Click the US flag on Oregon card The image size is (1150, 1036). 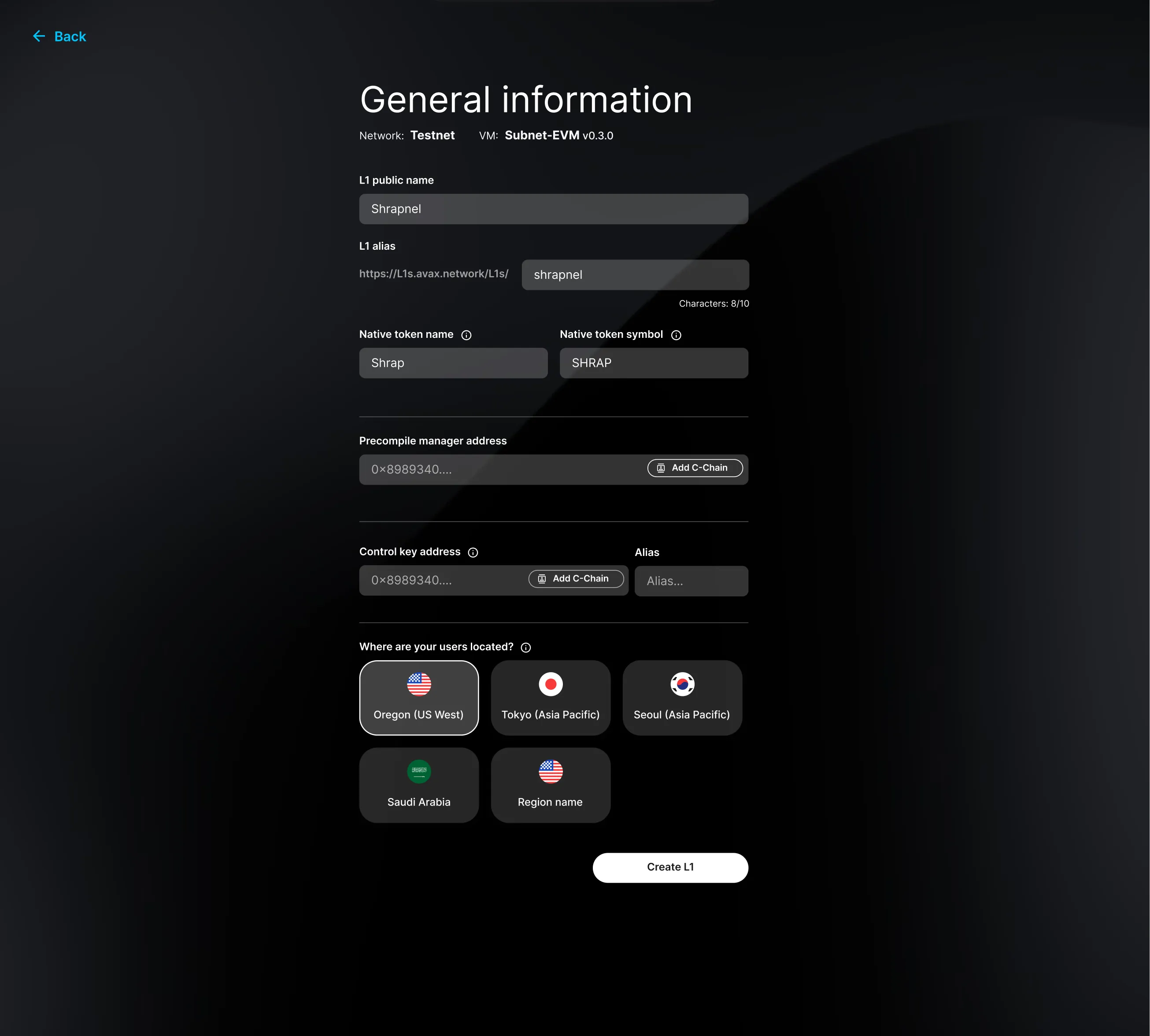pos(419,684)
